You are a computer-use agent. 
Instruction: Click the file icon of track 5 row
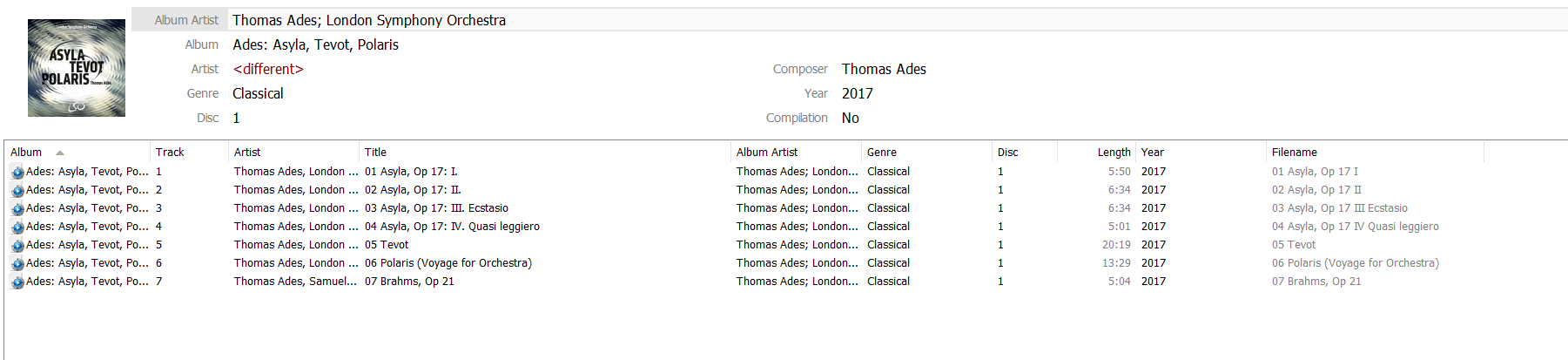pos(17,246)
